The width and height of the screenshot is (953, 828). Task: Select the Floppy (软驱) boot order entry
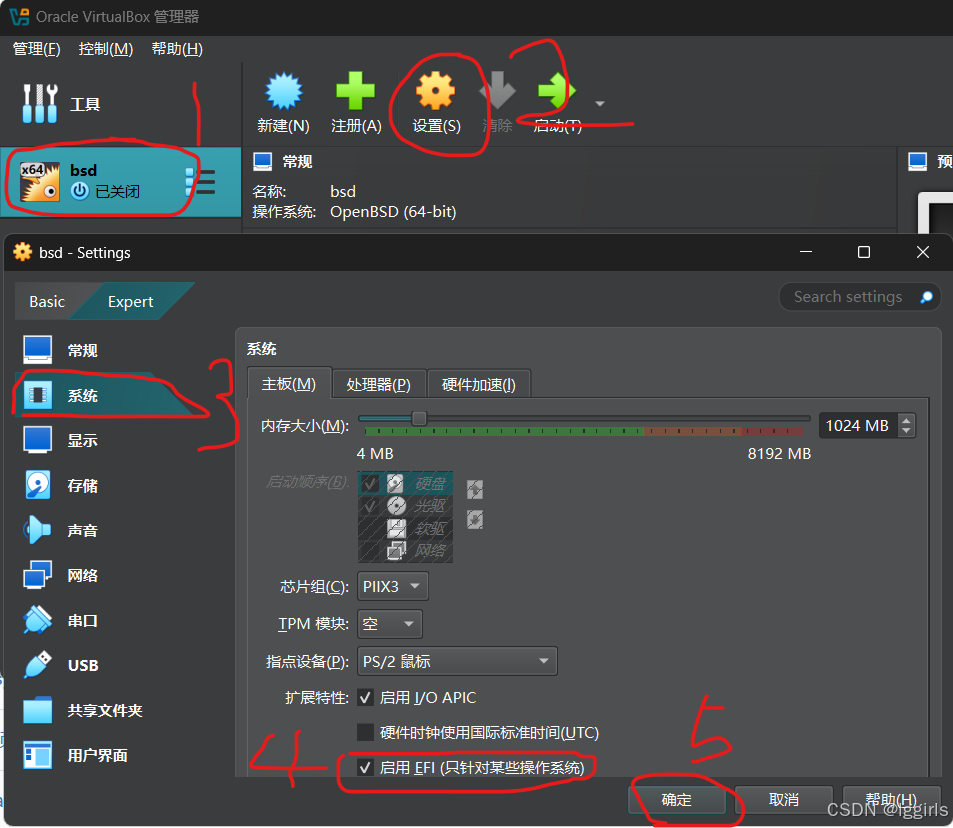[x=405, y=528]
